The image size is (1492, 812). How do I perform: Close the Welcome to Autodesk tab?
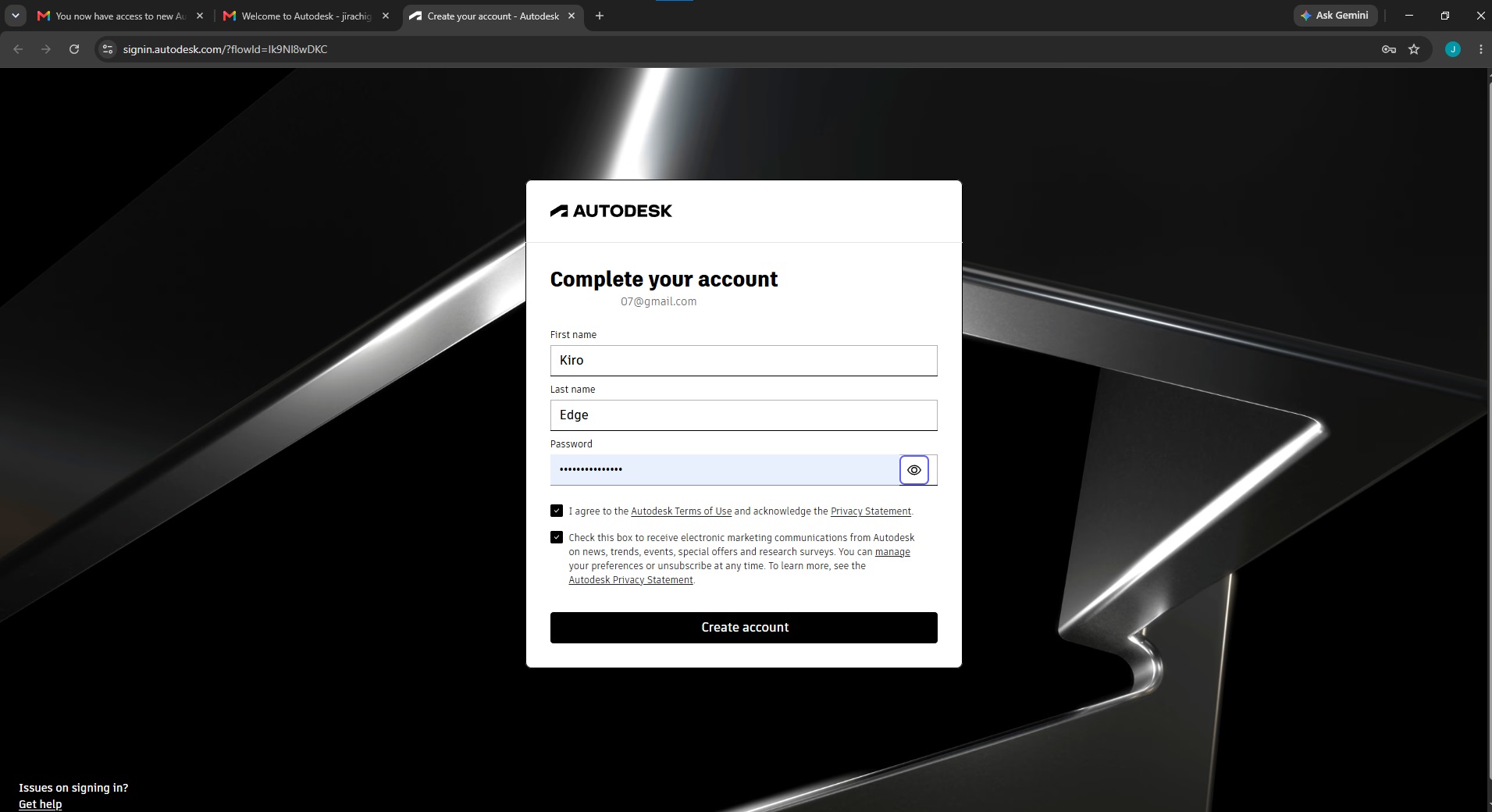tap(386, 16)
